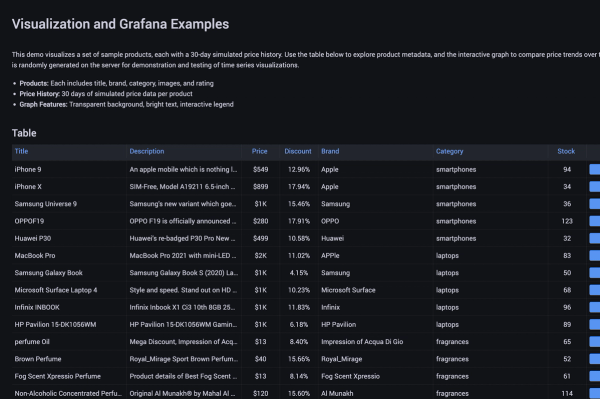Viewport: 600px width, 399px height.
Task: Select the MacBook Pro description cell
Action: pyautogui.click(x=184, y=256)
